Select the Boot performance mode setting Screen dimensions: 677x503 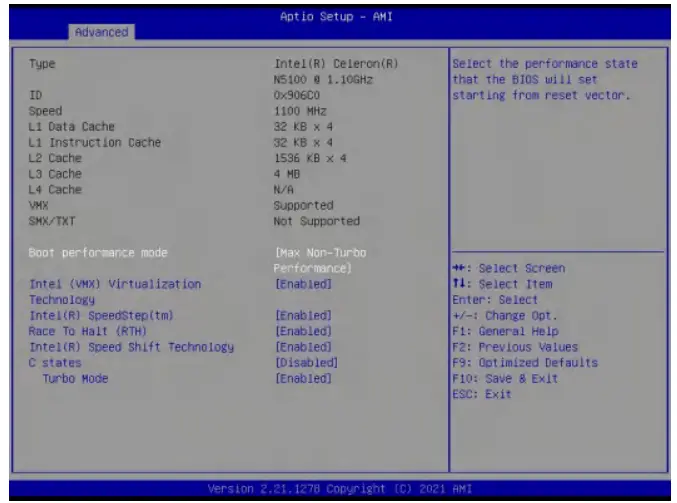98,253
